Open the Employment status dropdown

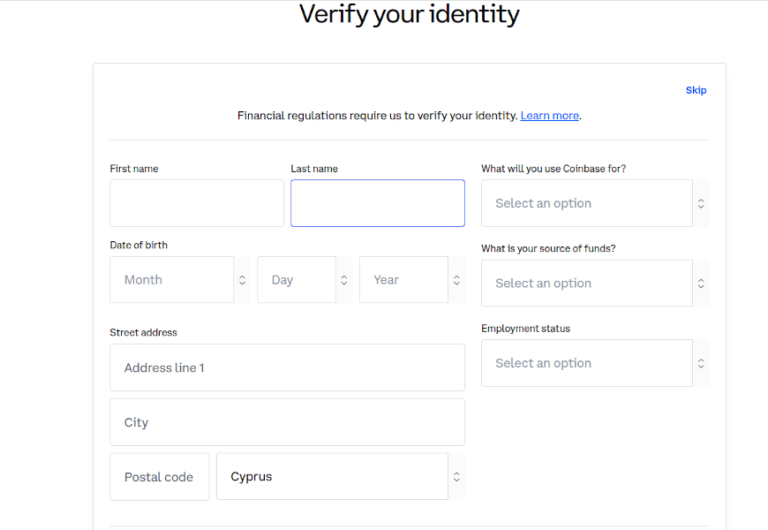point(586,363)
